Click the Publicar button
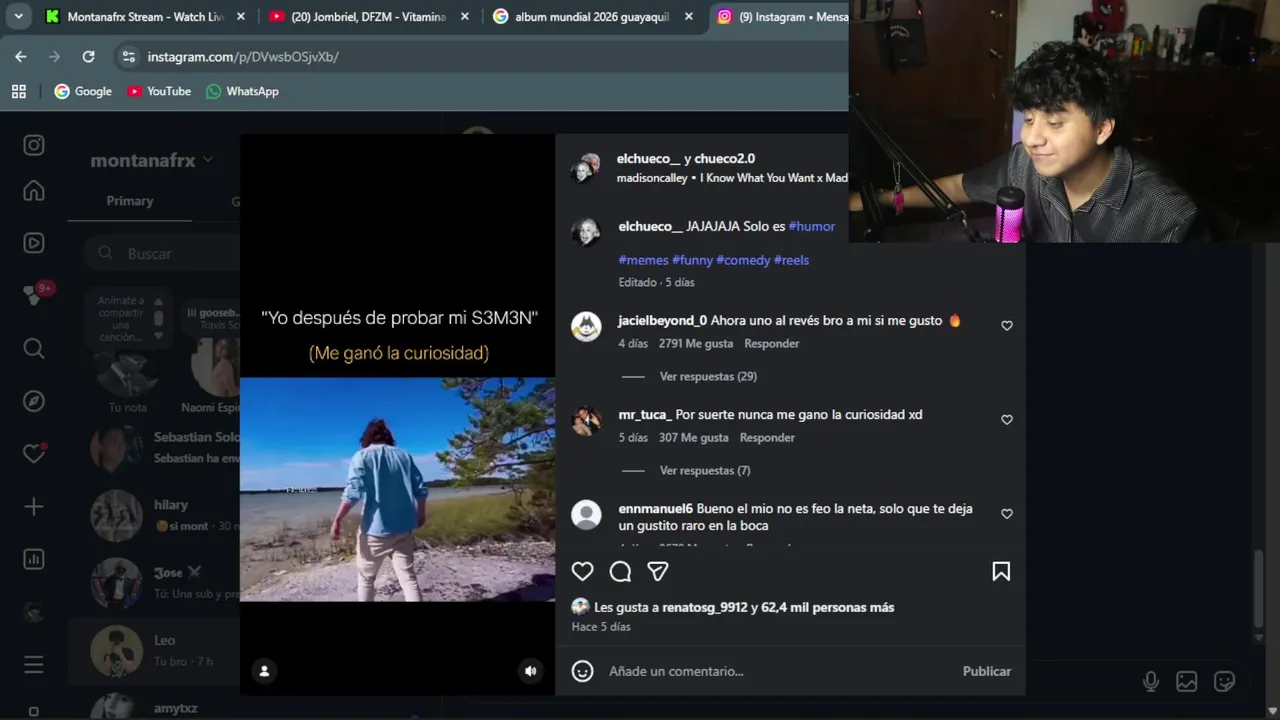This screenshot has height=720, width=1280. pyautogui.click(x=987, y=671)
